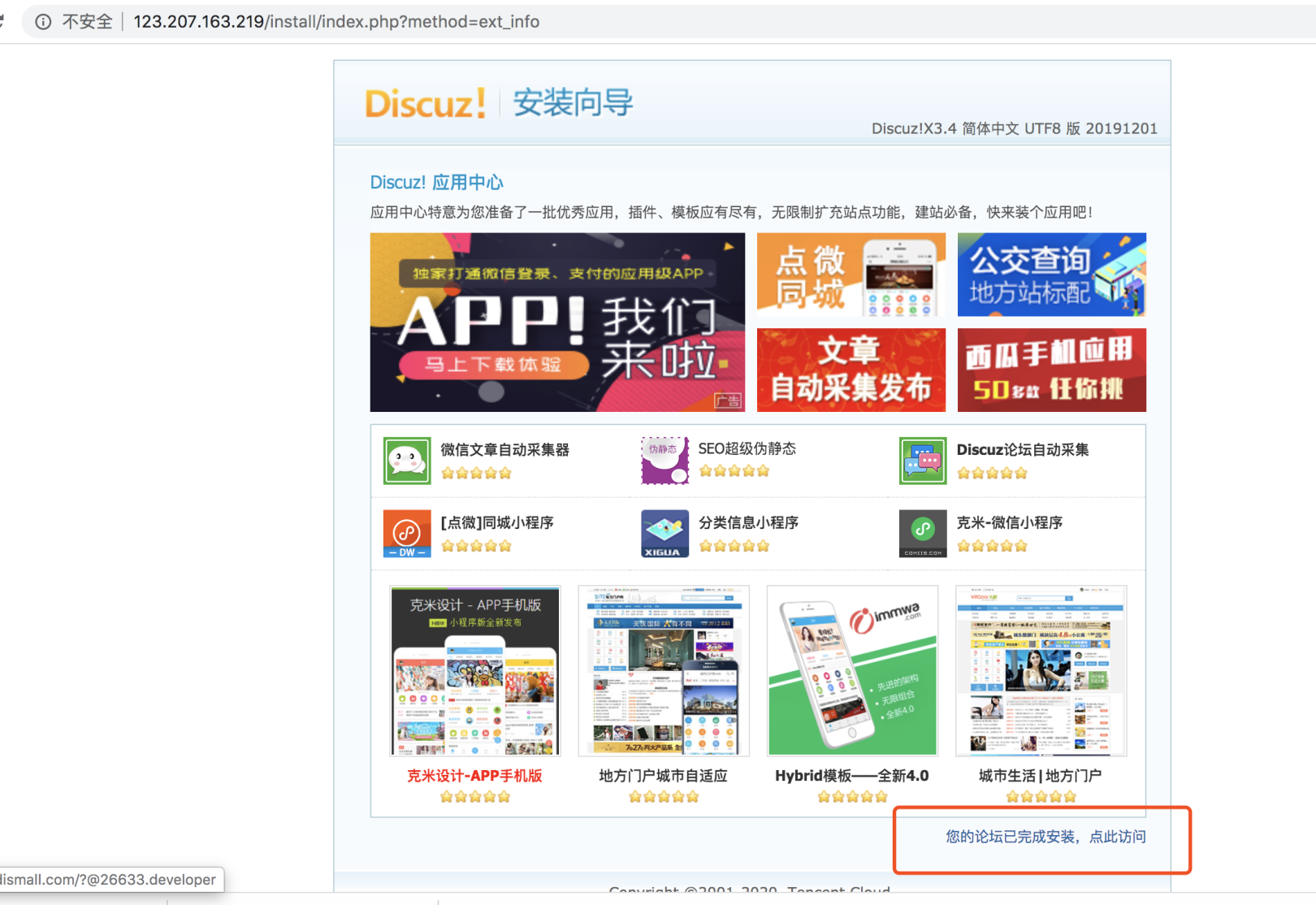
Task: Open the 分类信息小程序 XIGUA icon
Action: (664, 534)
